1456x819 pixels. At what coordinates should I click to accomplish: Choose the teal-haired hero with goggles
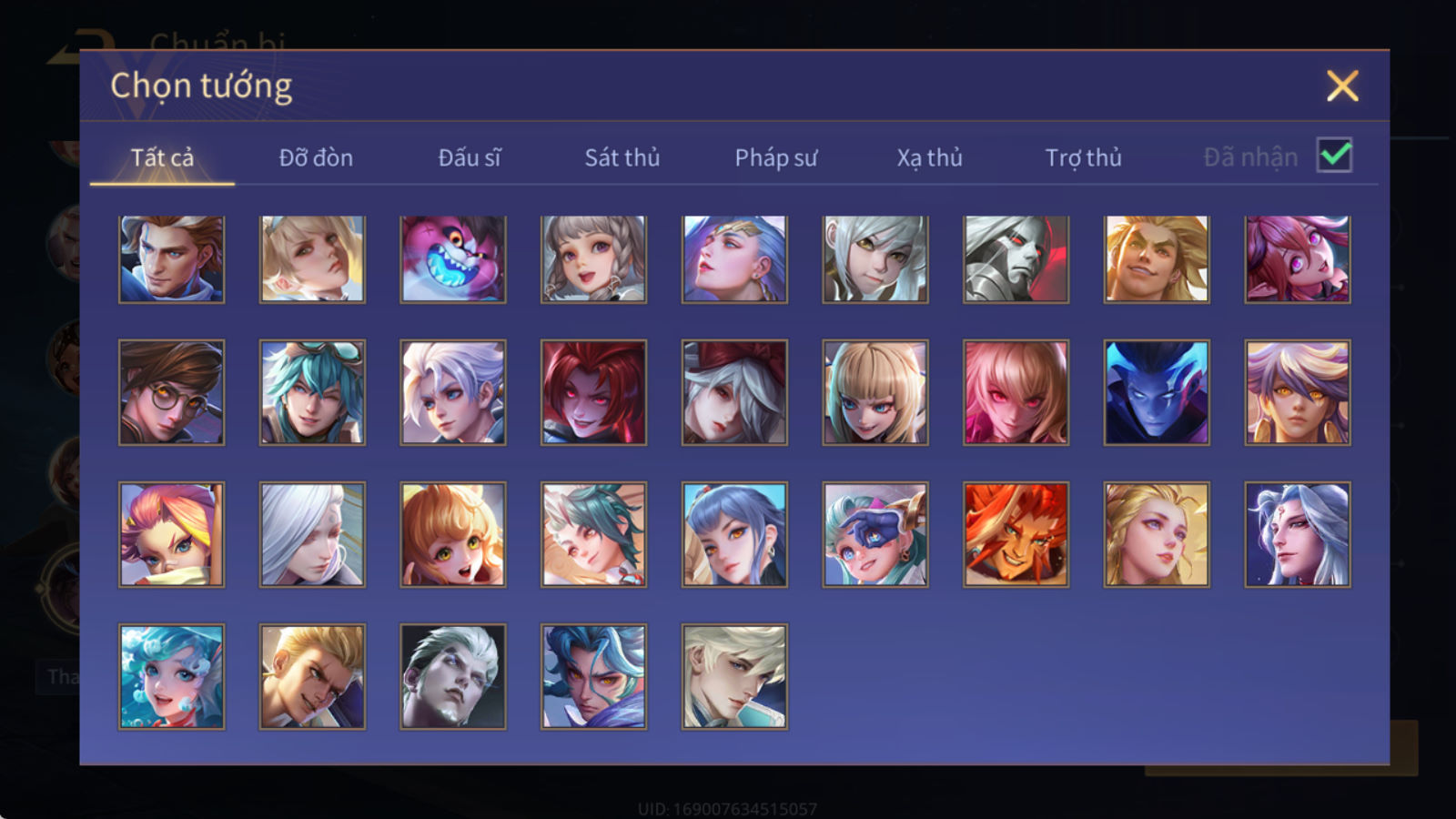[312, 392]
